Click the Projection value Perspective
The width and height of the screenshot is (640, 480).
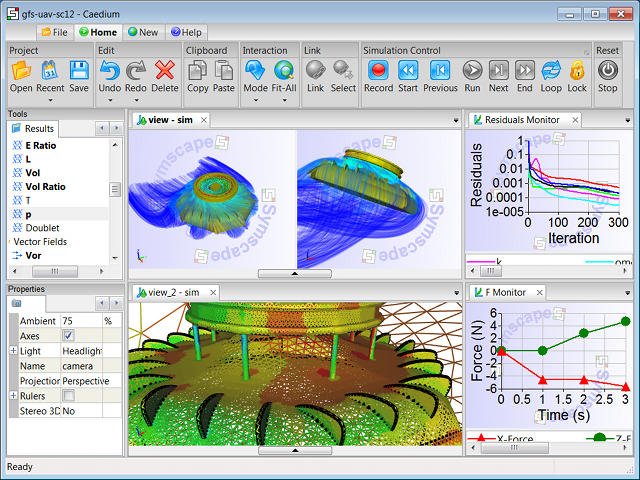click(86, 381)
